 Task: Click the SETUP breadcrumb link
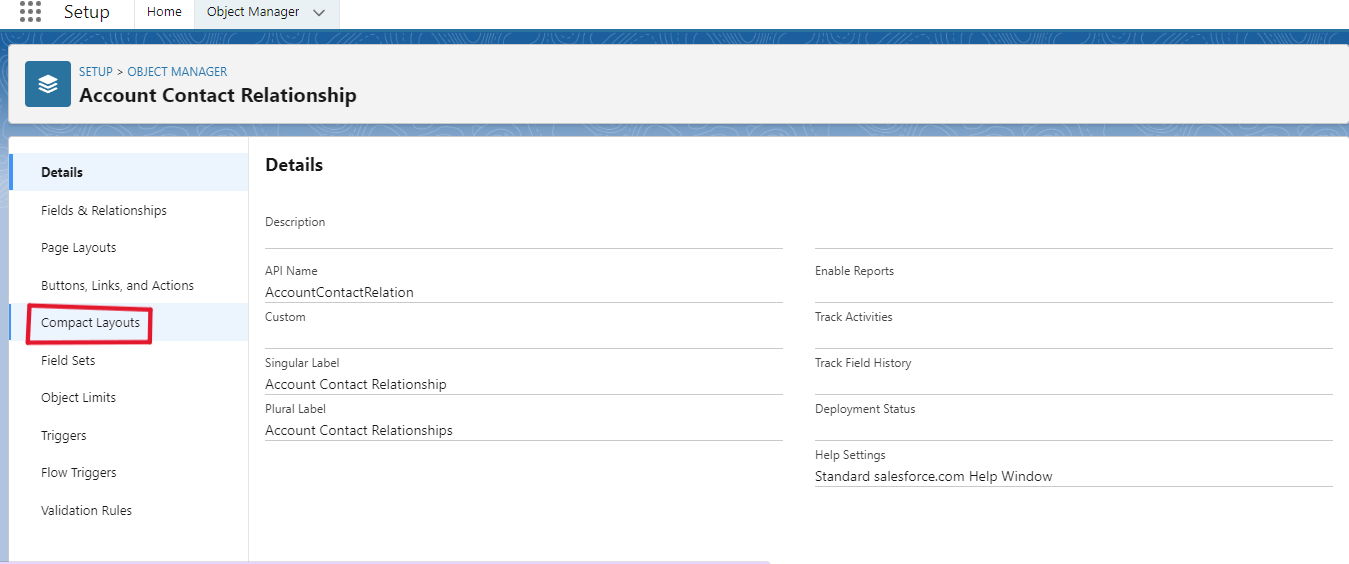(96, 72)
